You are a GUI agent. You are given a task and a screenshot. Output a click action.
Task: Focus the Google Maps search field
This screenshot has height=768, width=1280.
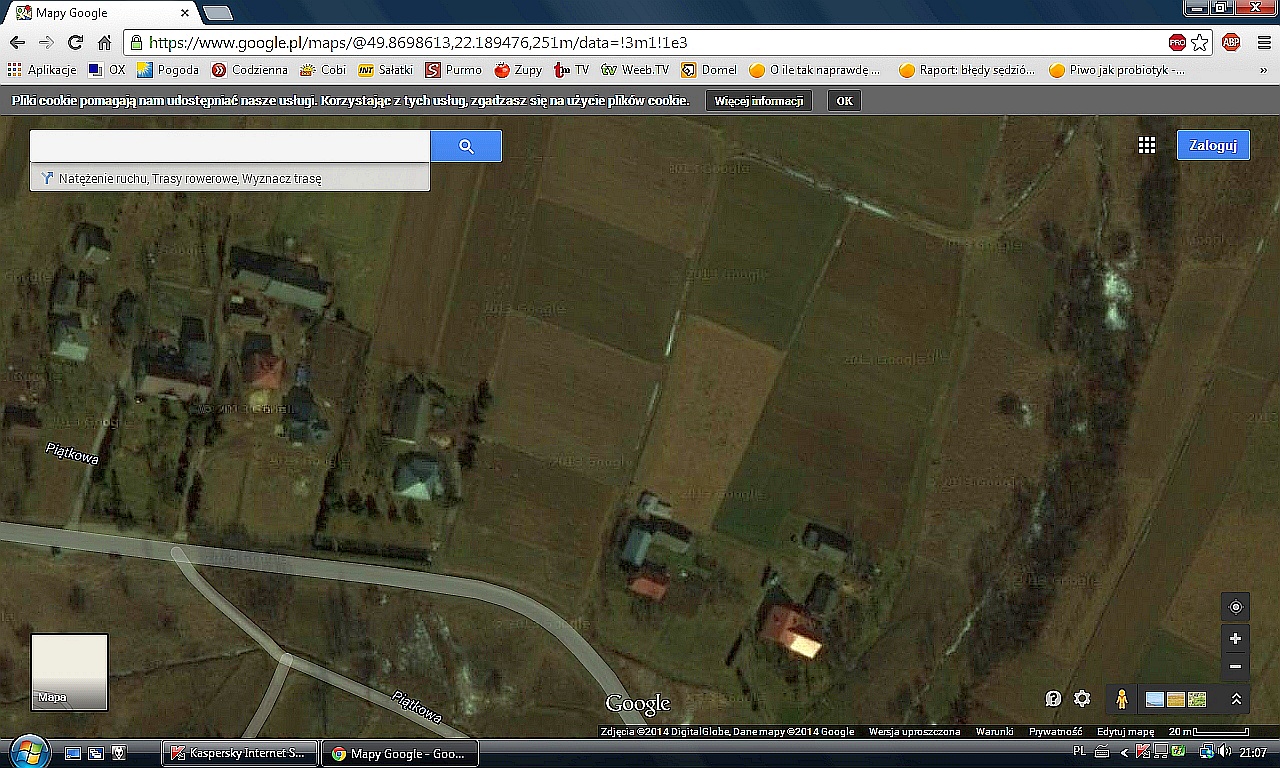[x=230, y=146]
